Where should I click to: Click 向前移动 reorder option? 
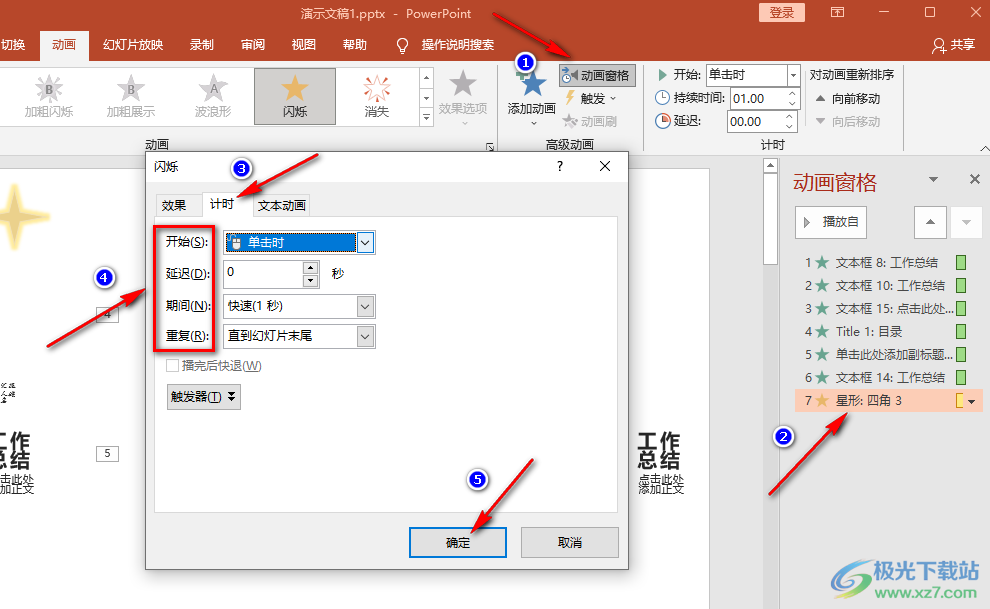click(847, 98)
